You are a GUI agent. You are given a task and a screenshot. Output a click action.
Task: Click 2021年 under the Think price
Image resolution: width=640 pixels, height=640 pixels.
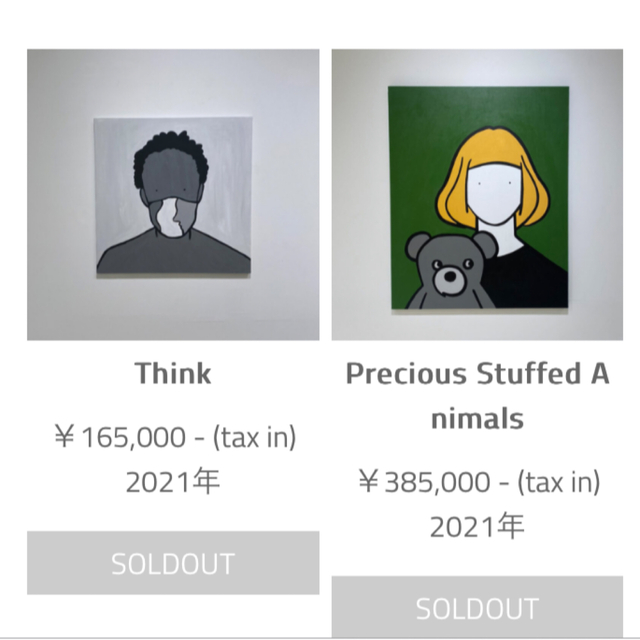[173, 482]
